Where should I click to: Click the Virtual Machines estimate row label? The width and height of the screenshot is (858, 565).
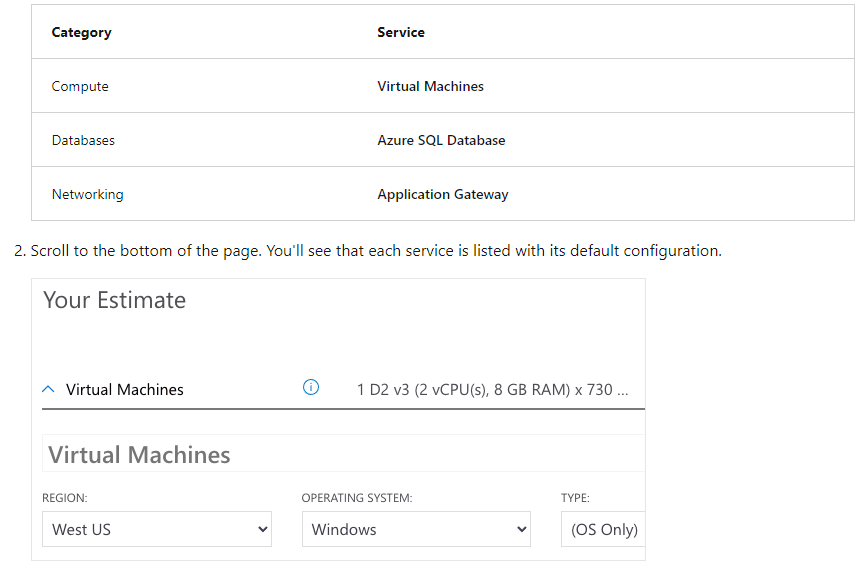(x=125, y=389)
